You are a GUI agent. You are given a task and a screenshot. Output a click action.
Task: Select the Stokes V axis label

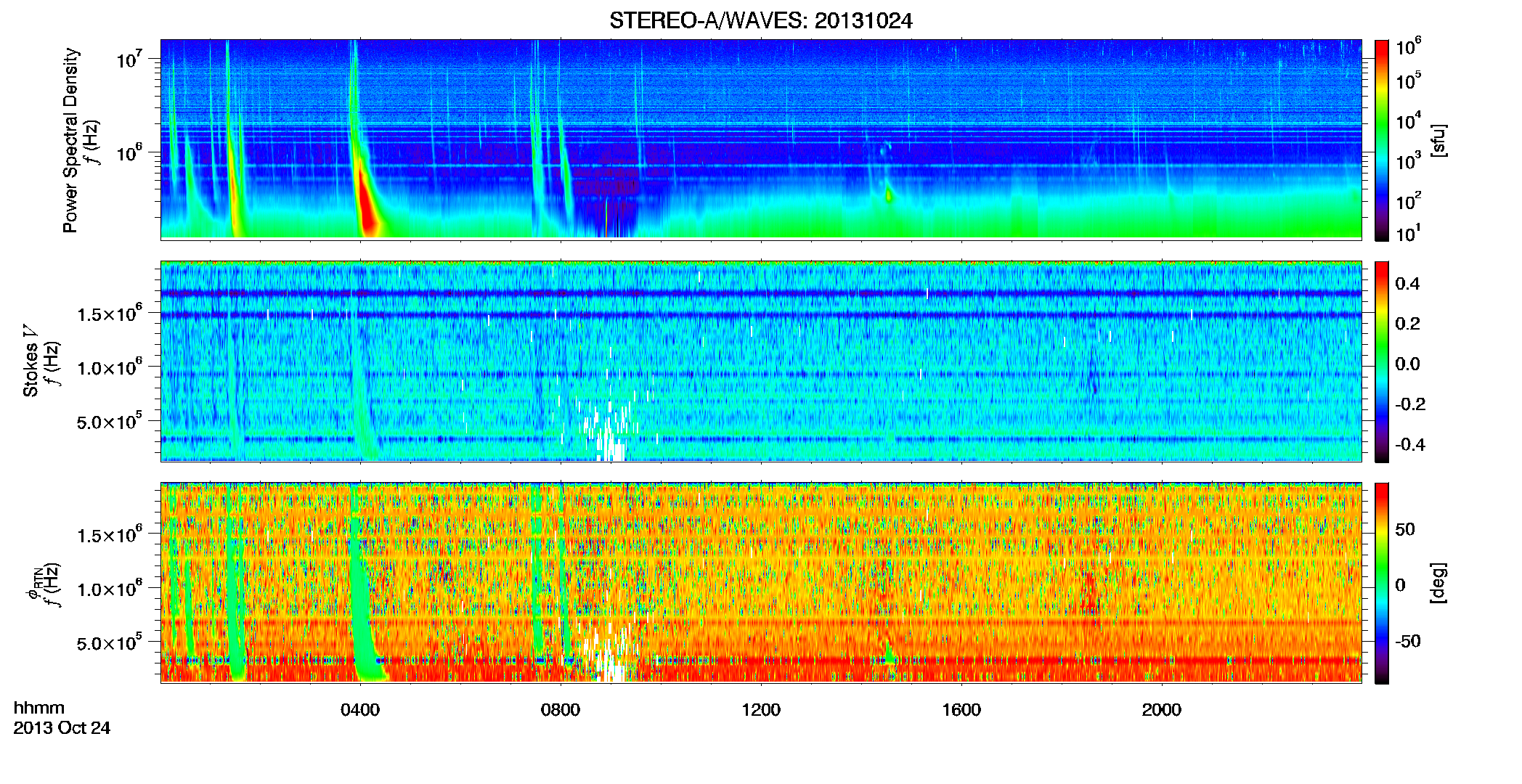click(x=30, y=361)
